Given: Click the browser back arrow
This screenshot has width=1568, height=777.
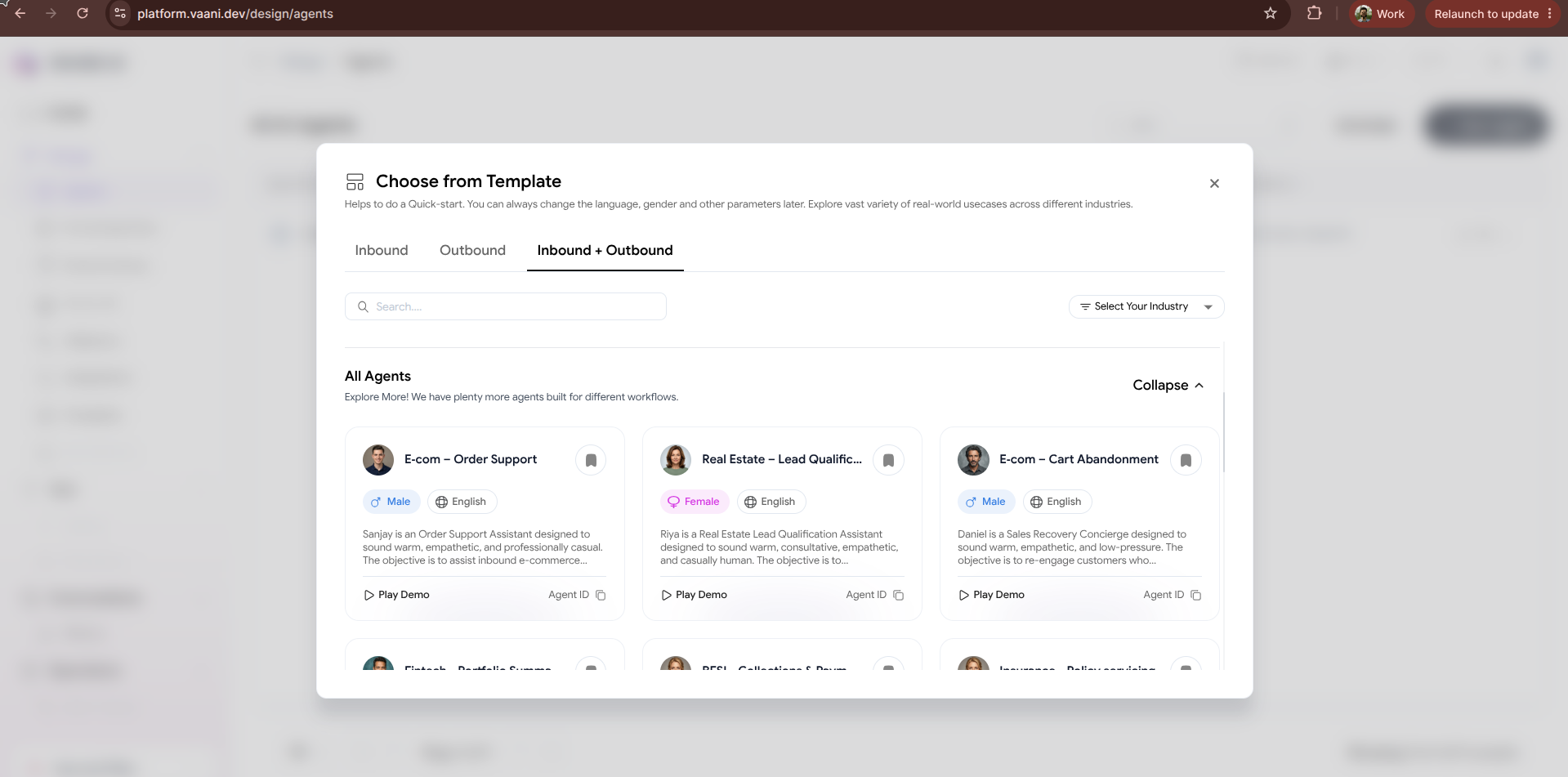Looking at the screenshot, I should (x=20, y=13).
